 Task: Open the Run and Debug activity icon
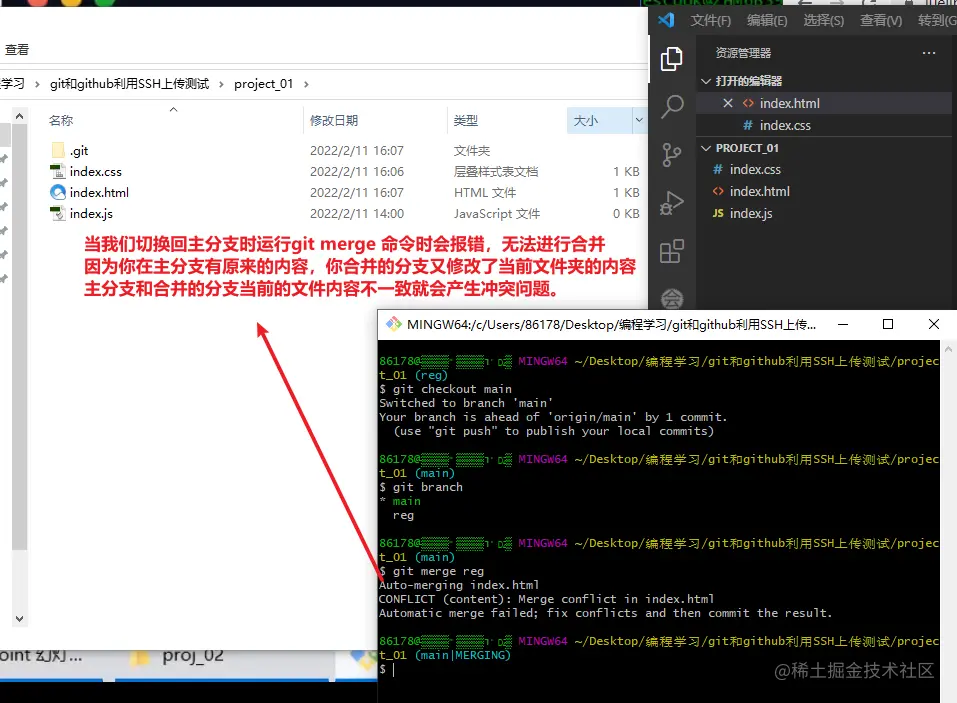coord(671,203)
